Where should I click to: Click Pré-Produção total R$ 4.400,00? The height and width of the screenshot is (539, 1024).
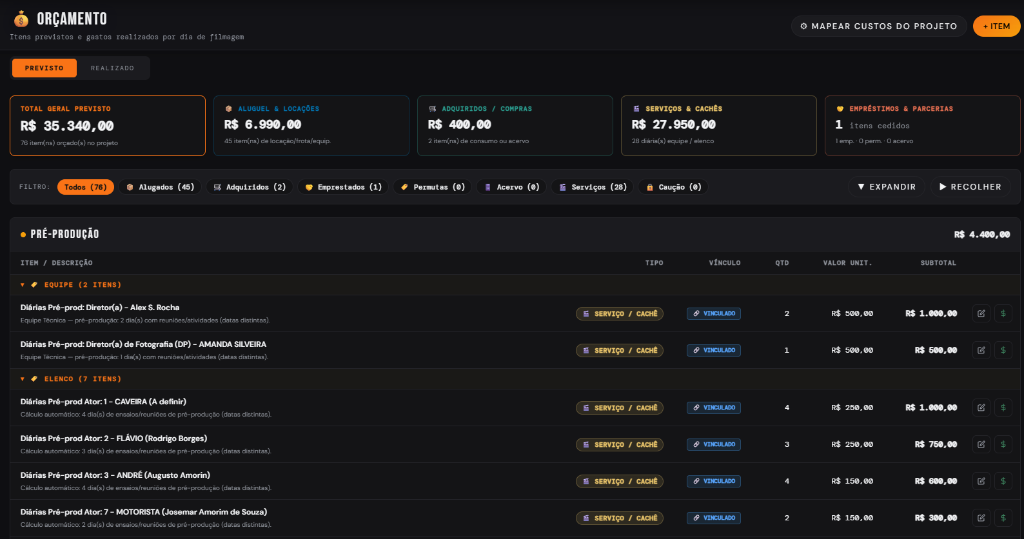pyautogui.click(x=982, y=235)
